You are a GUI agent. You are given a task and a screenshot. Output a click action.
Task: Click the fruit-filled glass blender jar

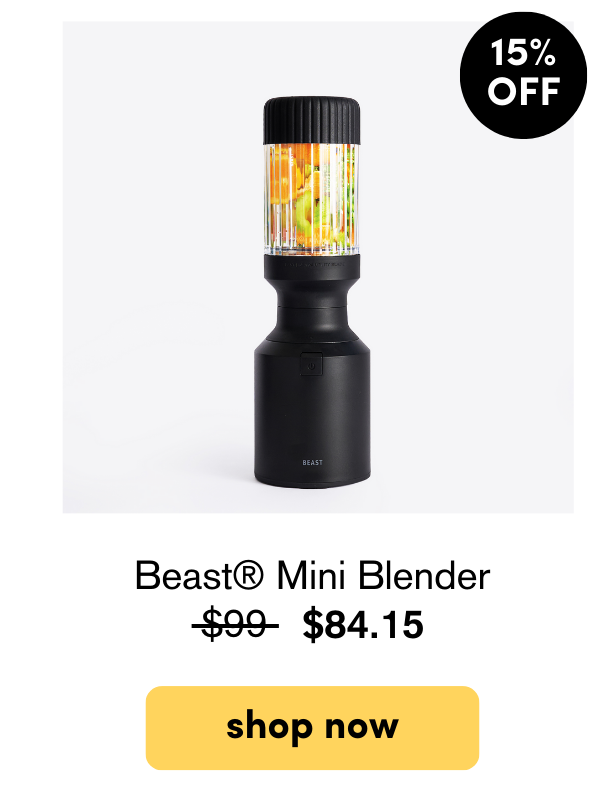(x=312, y=199)
